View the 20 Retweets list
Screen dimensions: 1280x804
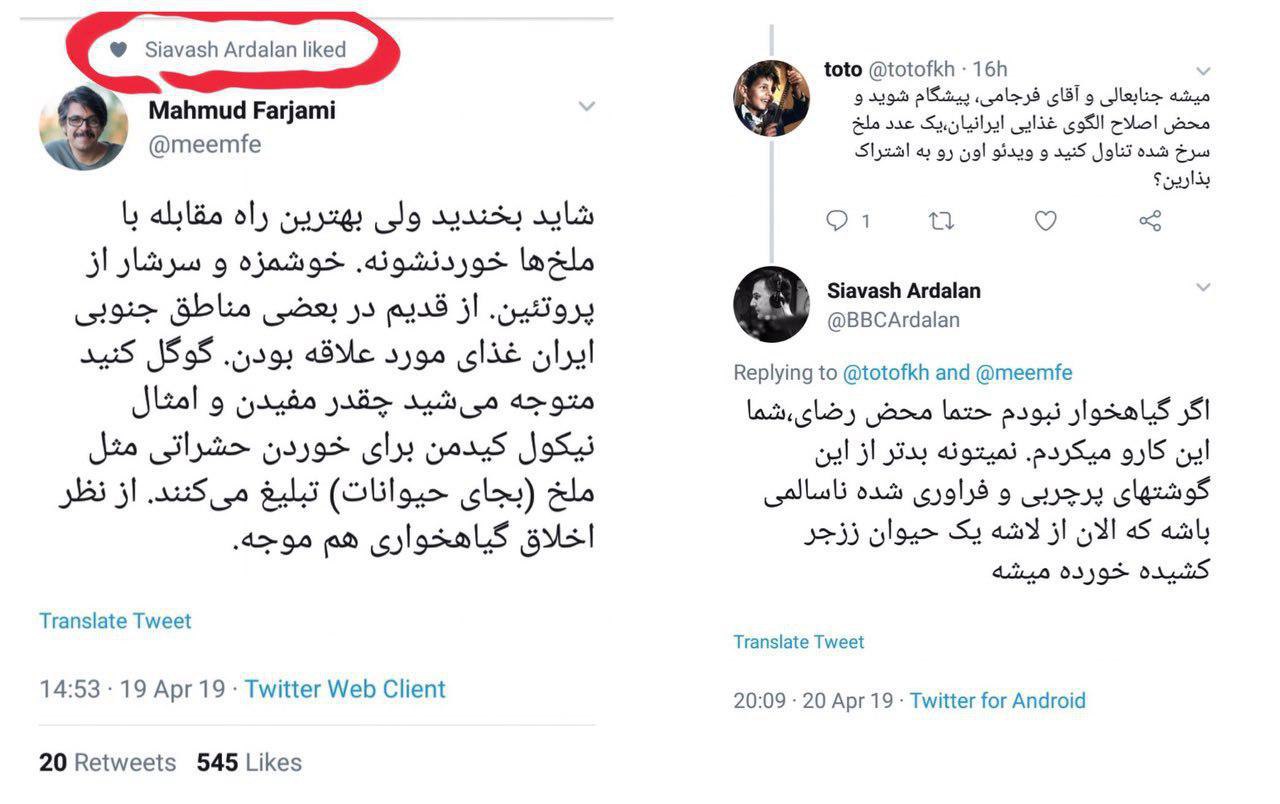107,763
